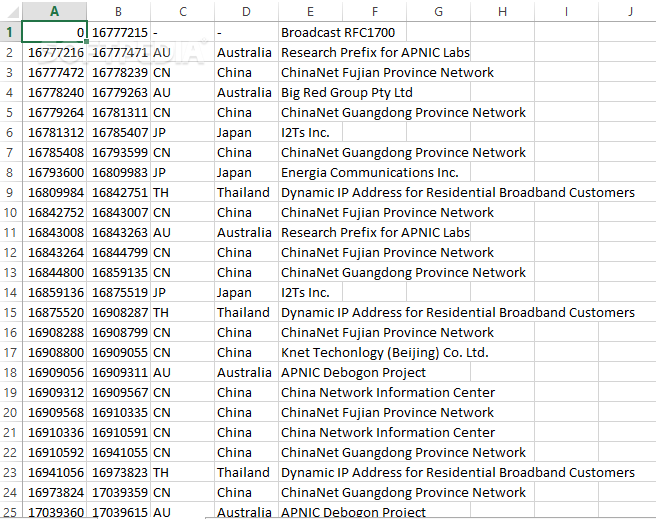Select the 'Broadcast RFC1700' cell
This screenshot has width=656, height=519.
[338, 32]
